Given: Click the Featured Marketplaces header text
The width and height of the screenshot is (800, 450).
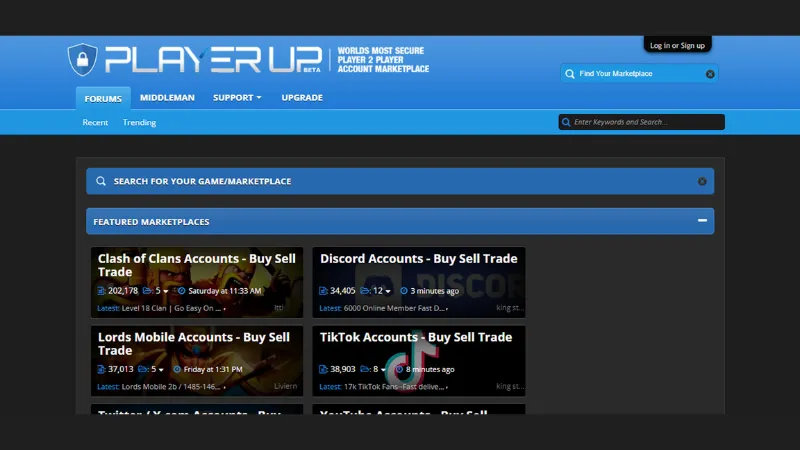Looking at the screenshot, I should pos(151,222).
